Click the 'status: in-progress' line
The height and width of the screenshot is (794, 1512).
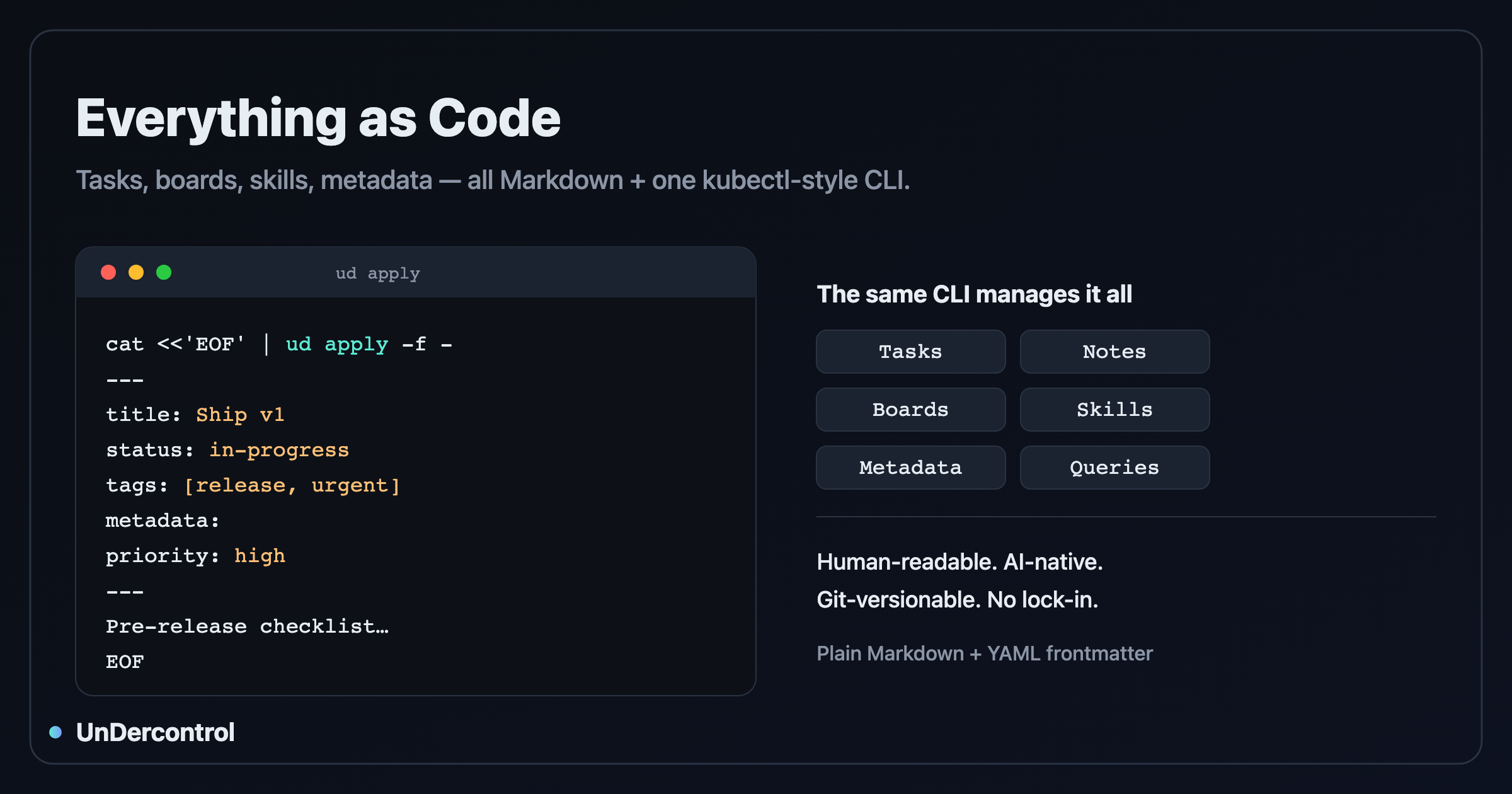227,450
